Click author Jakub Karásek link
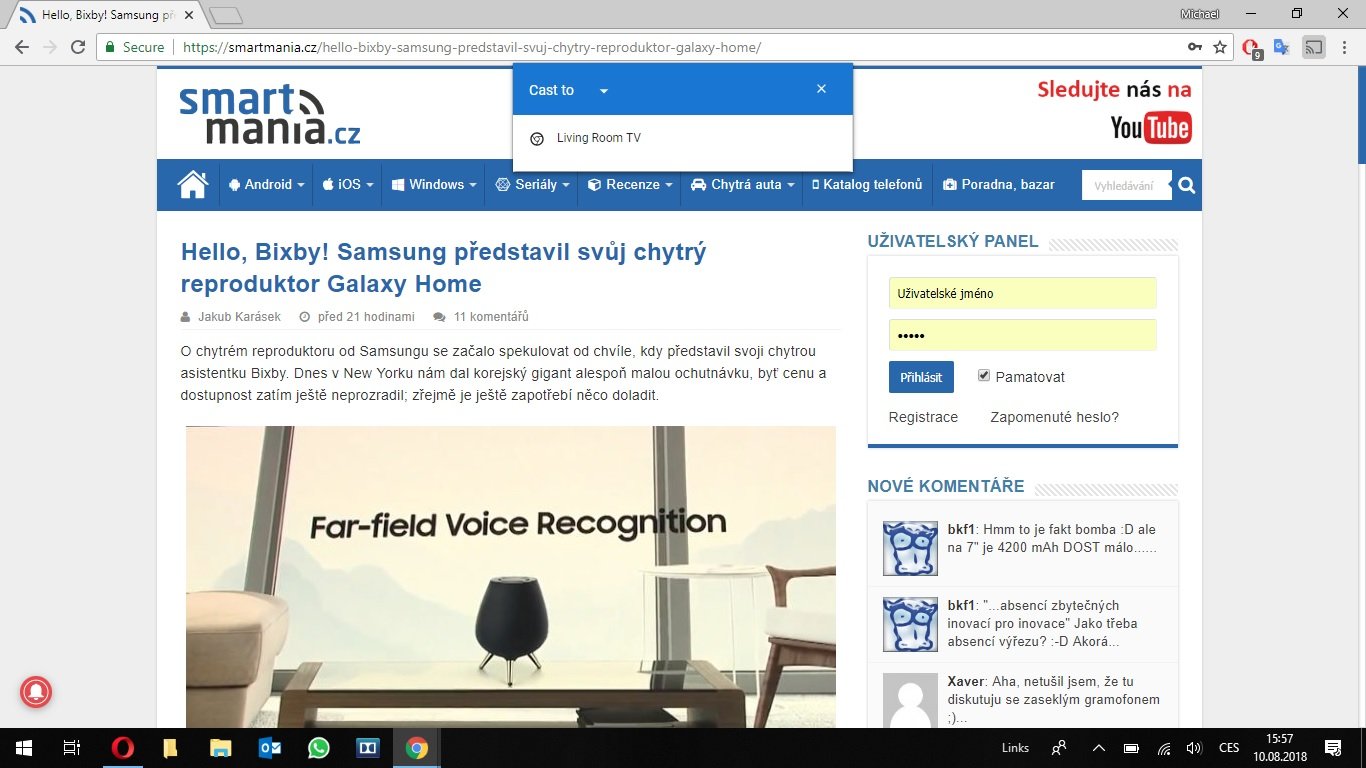Screen dimensions: 1366x768 (239, 317)
